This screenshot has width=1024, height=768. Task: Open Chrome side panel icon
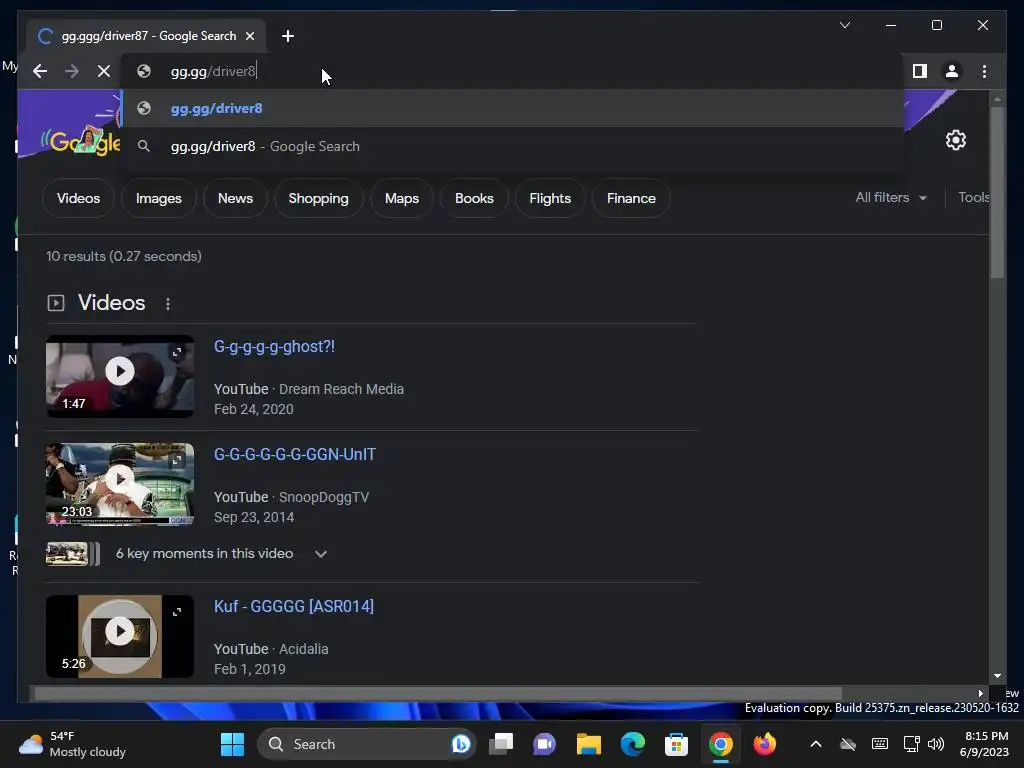(x=920, y=71)
